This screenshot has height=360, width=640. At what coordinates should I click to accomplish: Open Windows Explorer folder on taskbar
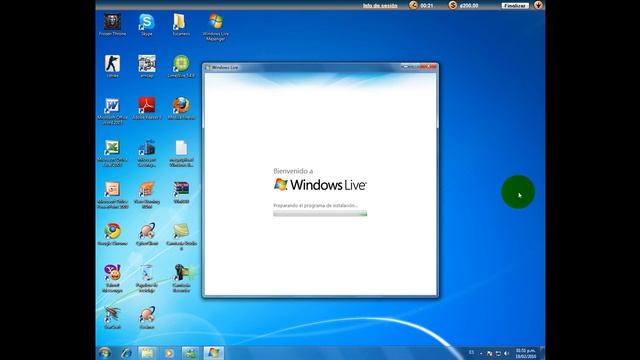[147, 353]
